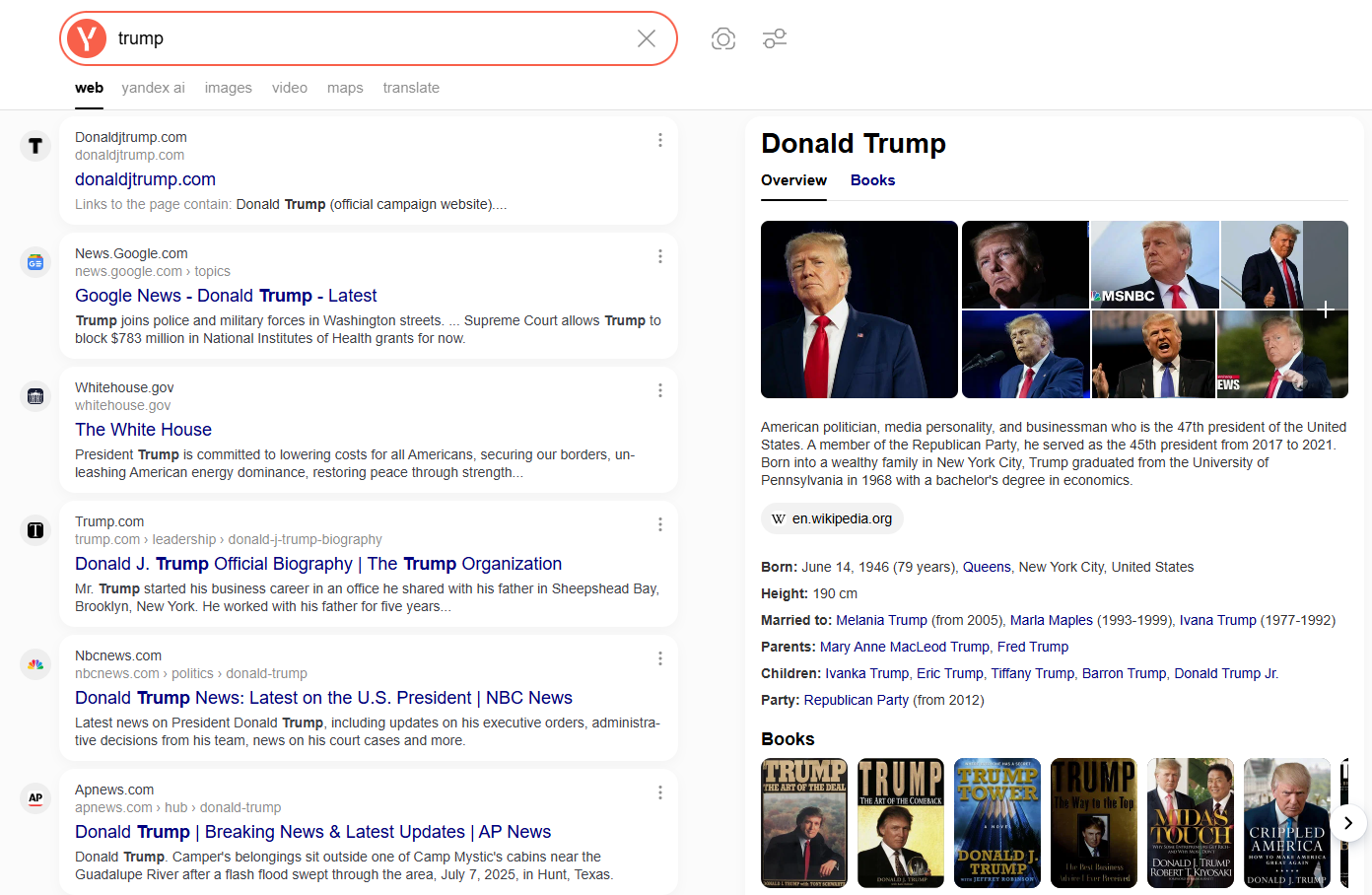Click the nbcnews.com politics breadcrumb path
The height and width of the screenshot is (895, 1372).
point(191,673)
